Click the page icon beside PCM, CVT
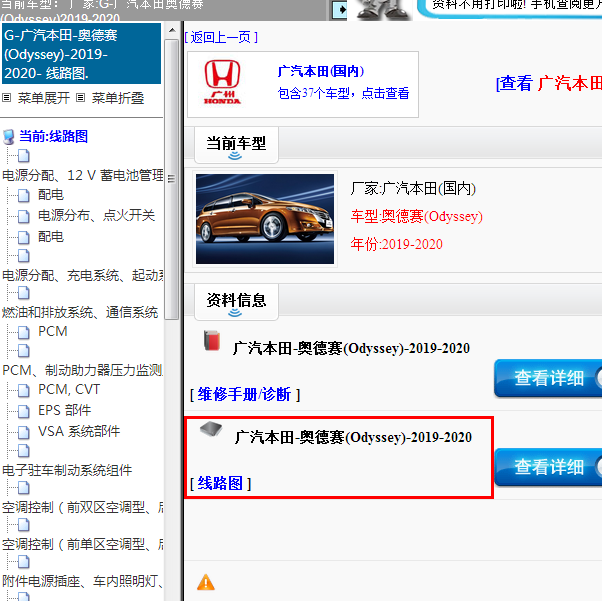602x601 pixels. tap(24, 390)
